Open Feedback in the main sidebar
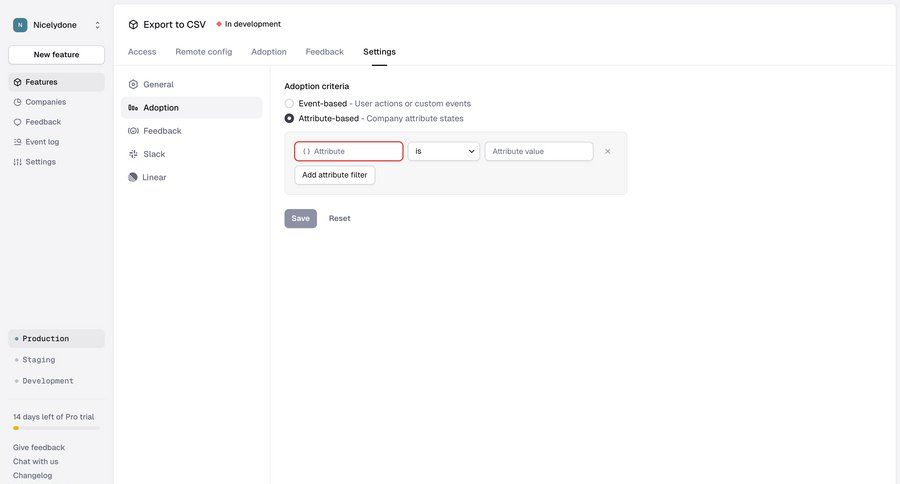Image resolution: width=900 pixels, height=484 pixels. tap(56, 122)
